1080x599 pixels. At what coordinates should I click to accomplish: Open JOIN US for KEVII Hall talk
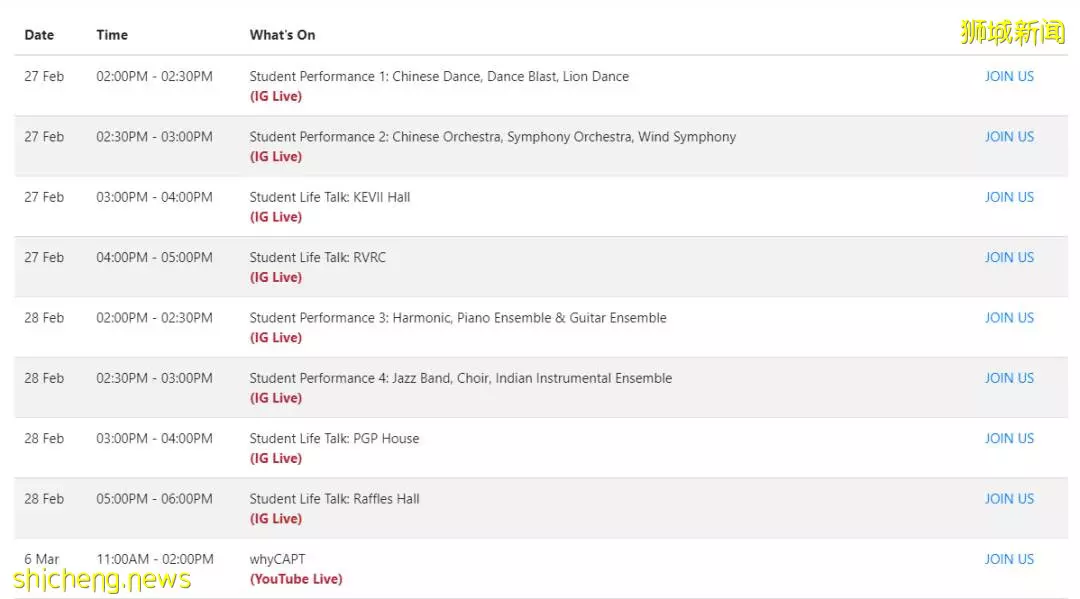pos(1009,197)
